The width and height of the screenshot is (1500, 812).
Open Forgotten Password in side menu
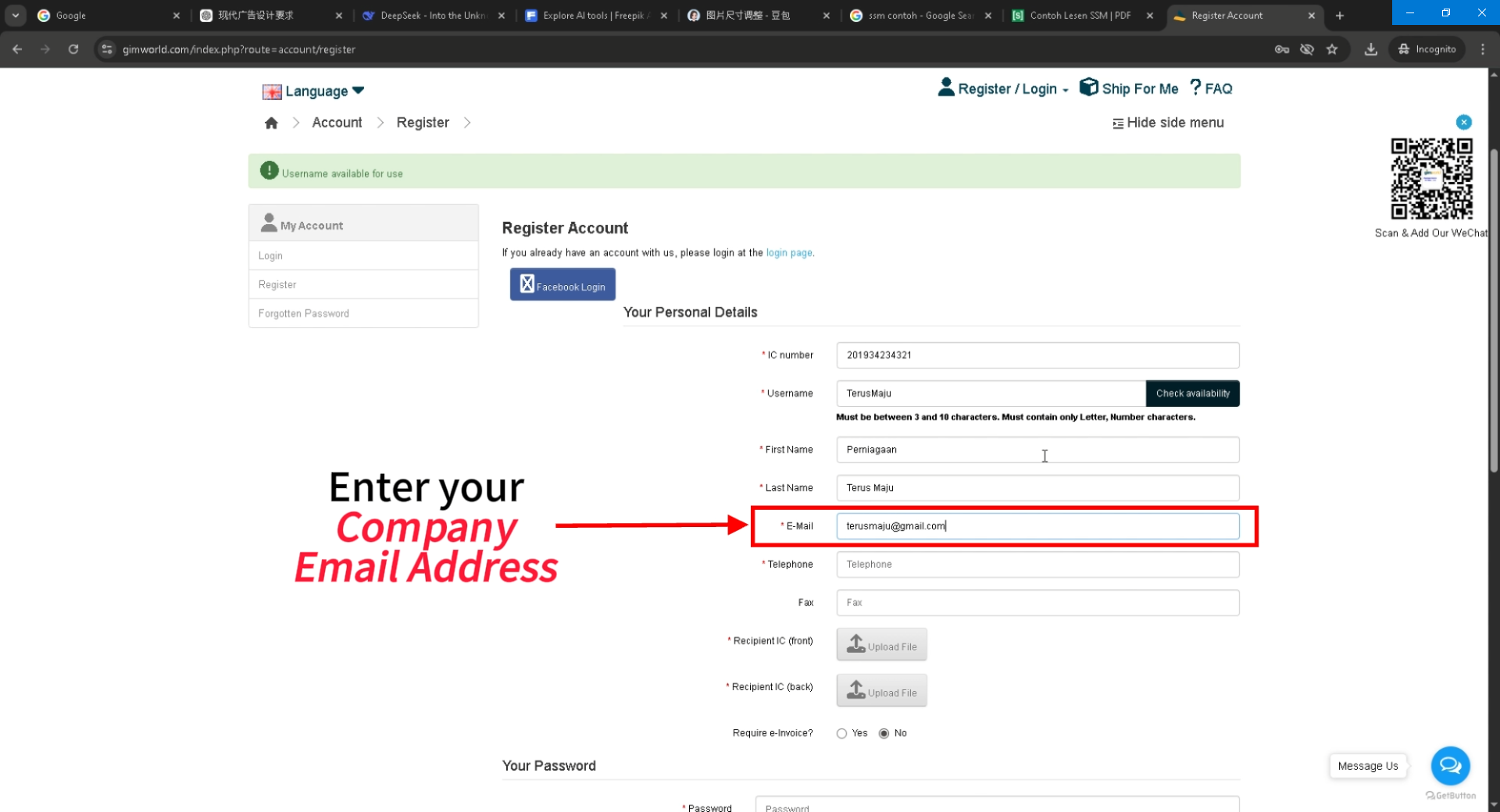304,314
